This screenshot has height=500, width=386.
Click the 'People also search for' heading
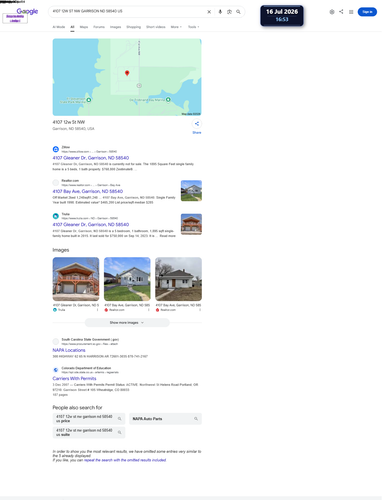(x=77, y=407)
